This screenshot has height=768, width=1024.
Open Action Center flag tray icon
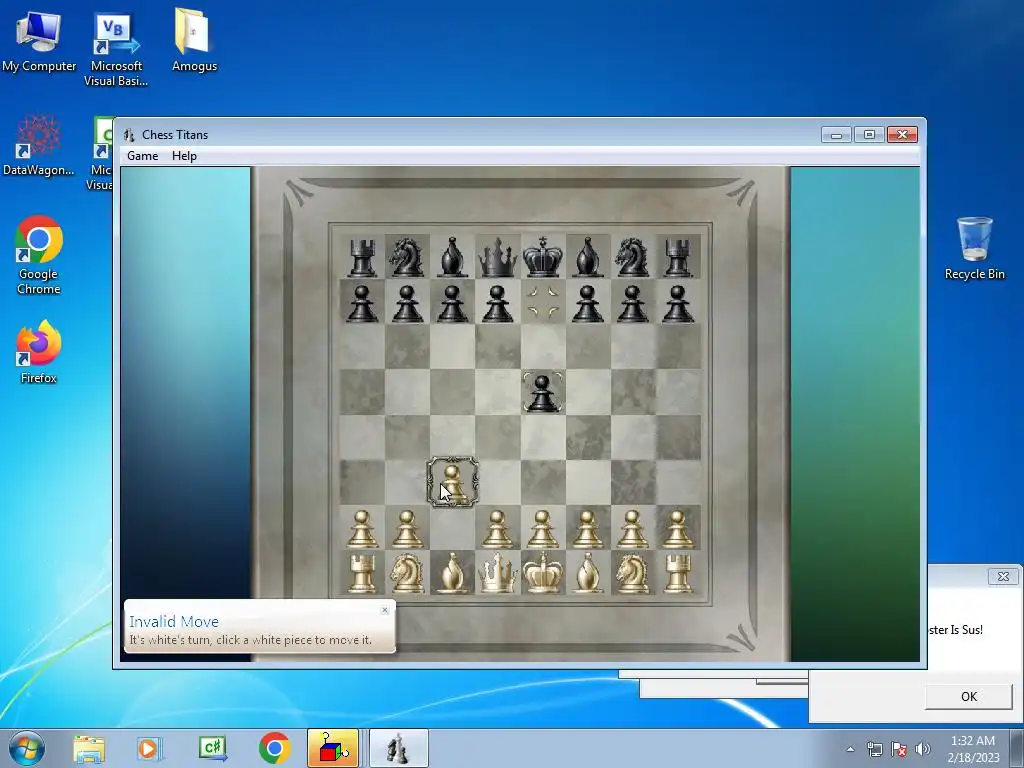pyautogui.click(x=899, y=749)
